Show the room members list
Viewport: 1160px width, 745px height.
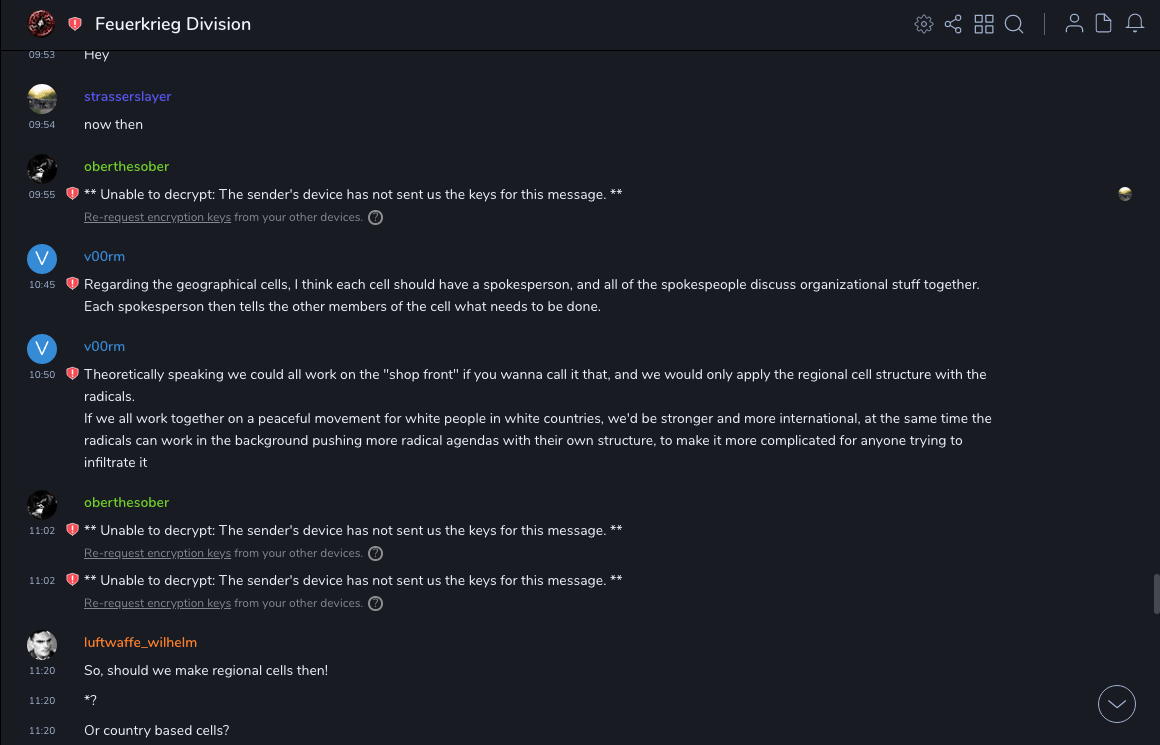pos(1074,24)
